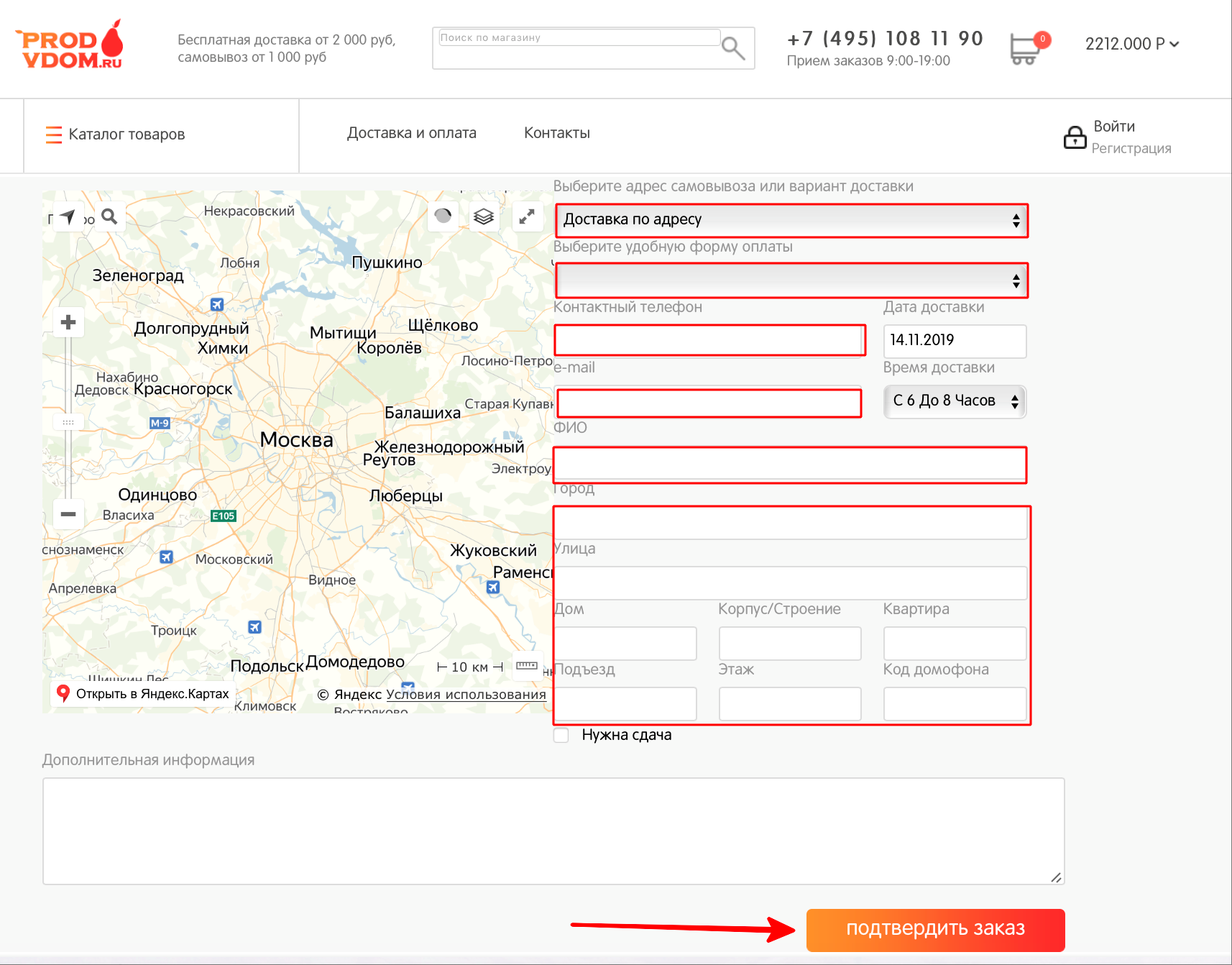Zoom in the map with plus button
This screenshot has width=1232, height=965.
[x=68, y=322]
